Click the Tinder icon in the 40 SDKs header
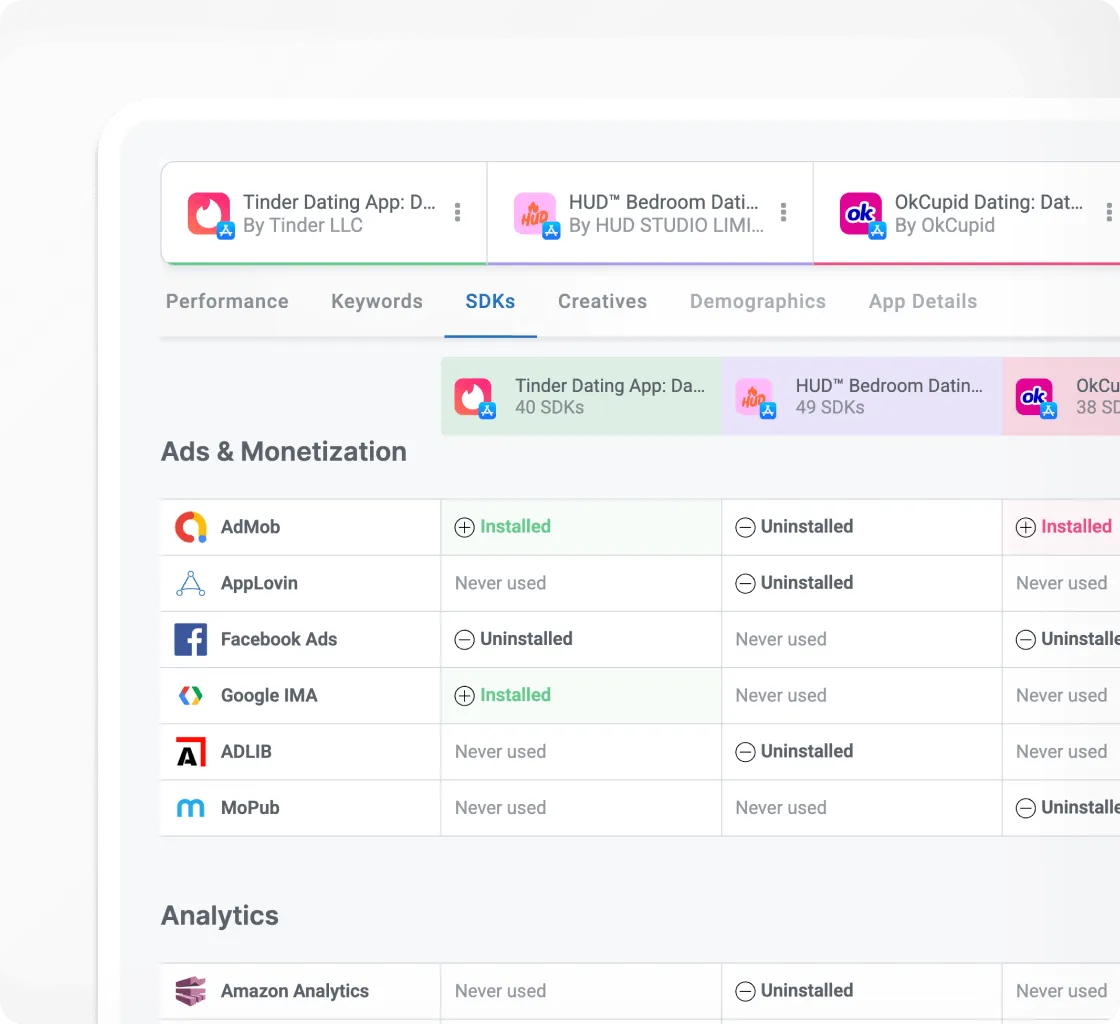The height and width of the screenshot is (1024, 1120). pos(474,397)
